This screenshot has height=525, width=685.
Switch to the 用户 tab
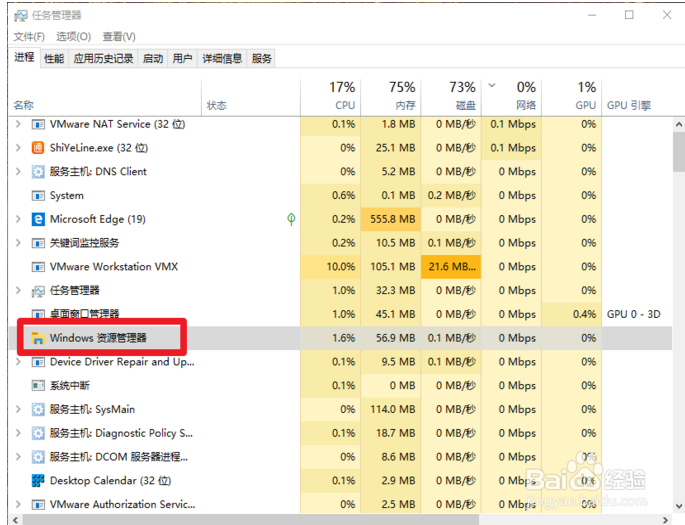click(x=182, y=59)
